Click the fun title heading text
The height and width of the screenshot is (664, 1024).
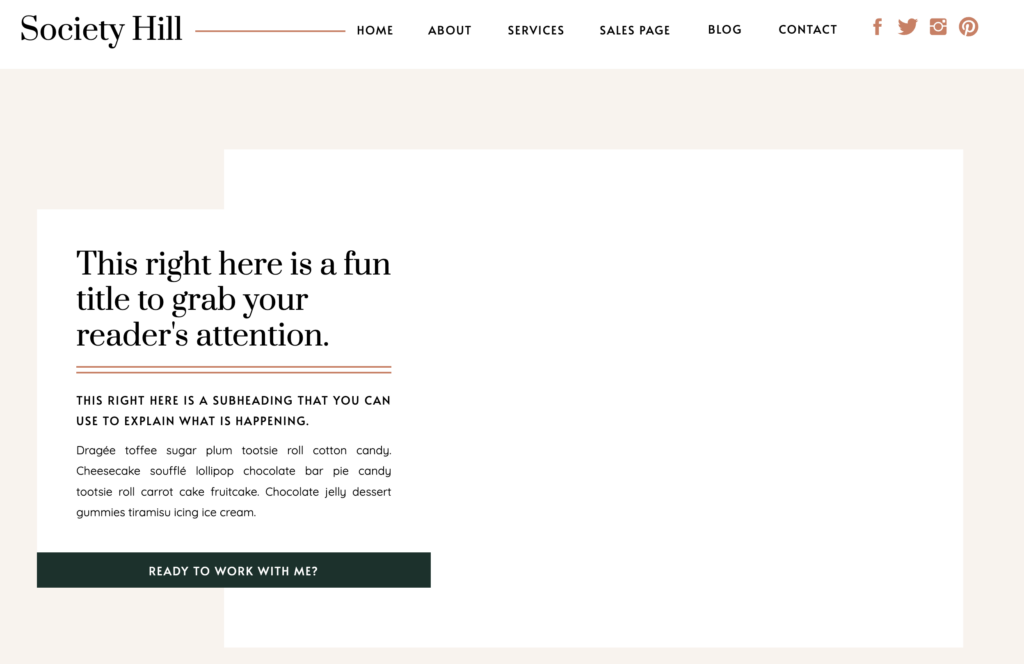pos(233,299)
